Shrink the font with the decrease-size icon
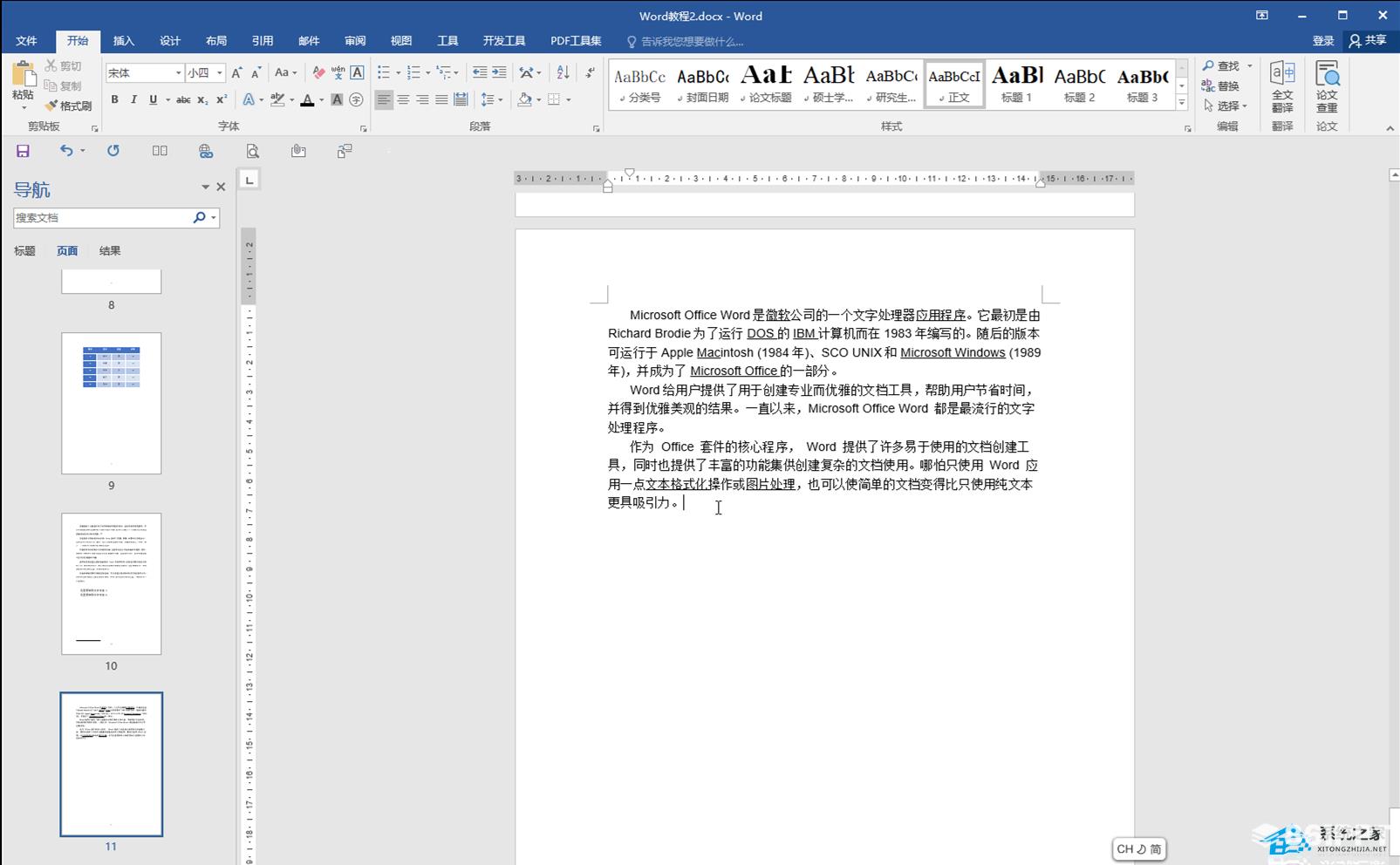This screenshot has height=865, width=1400. point(256,73)
